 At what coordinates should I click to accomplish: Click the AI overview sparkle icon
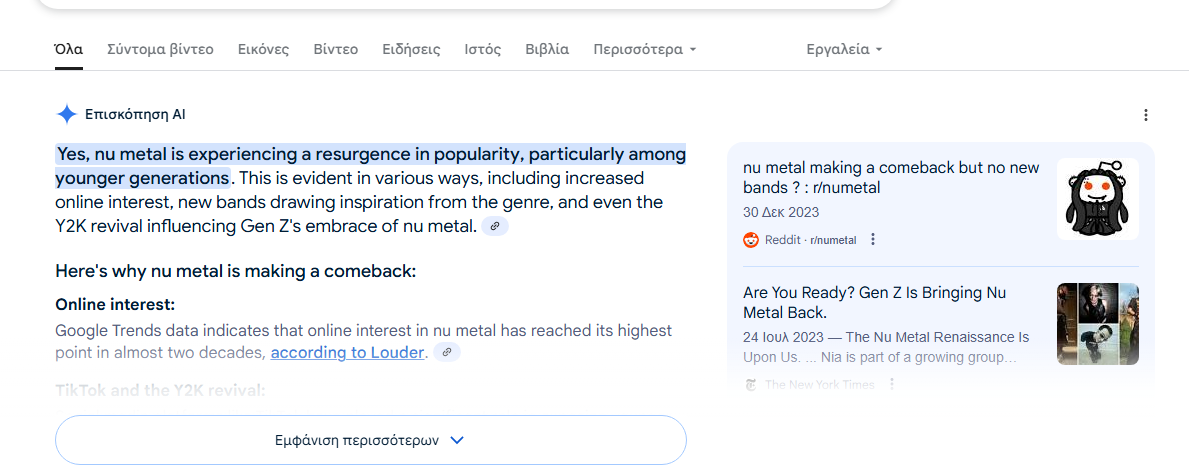[67, 114]
